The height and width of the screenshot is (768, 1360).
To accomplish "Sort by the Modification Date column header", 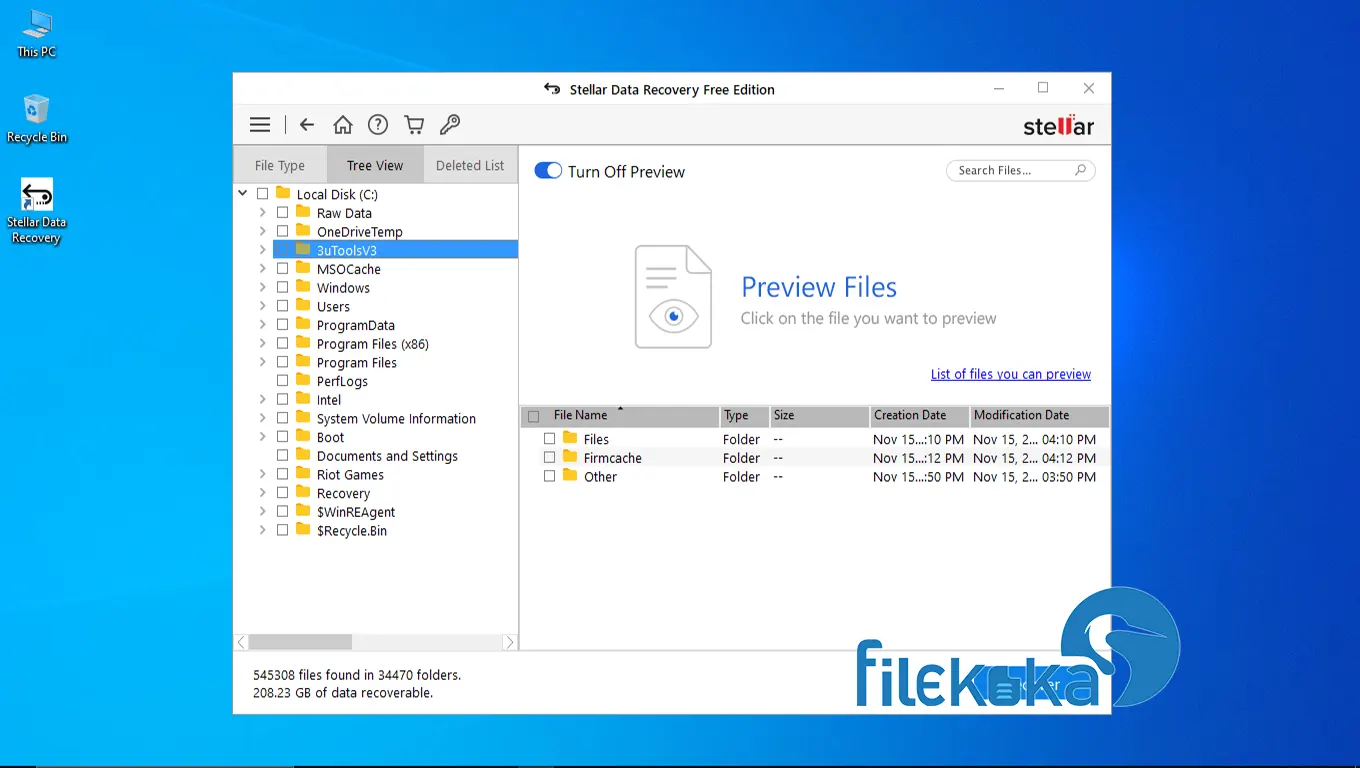I will [1039, 415].
